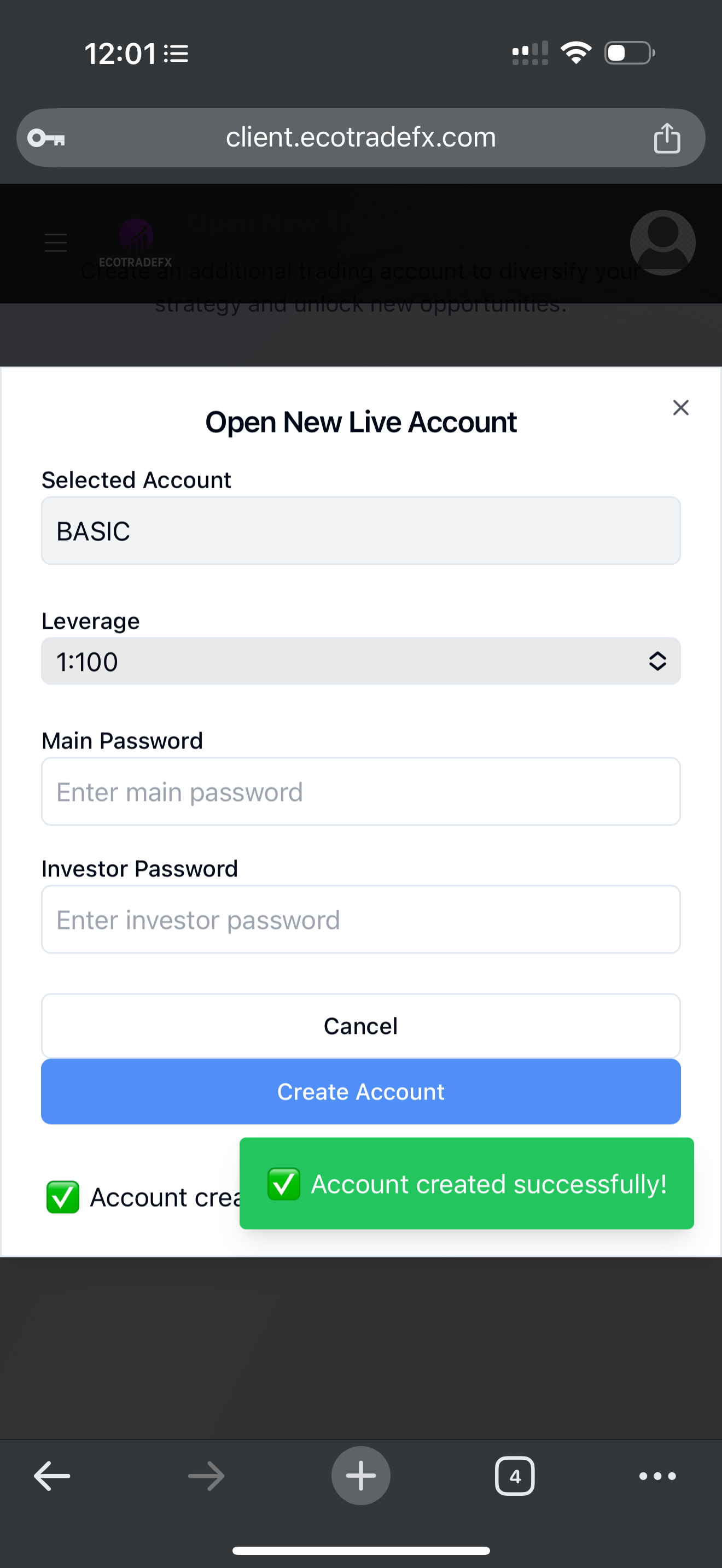Tap the share icon in address bar
This screenshot has width=722, height=1568.
[667, 138]
